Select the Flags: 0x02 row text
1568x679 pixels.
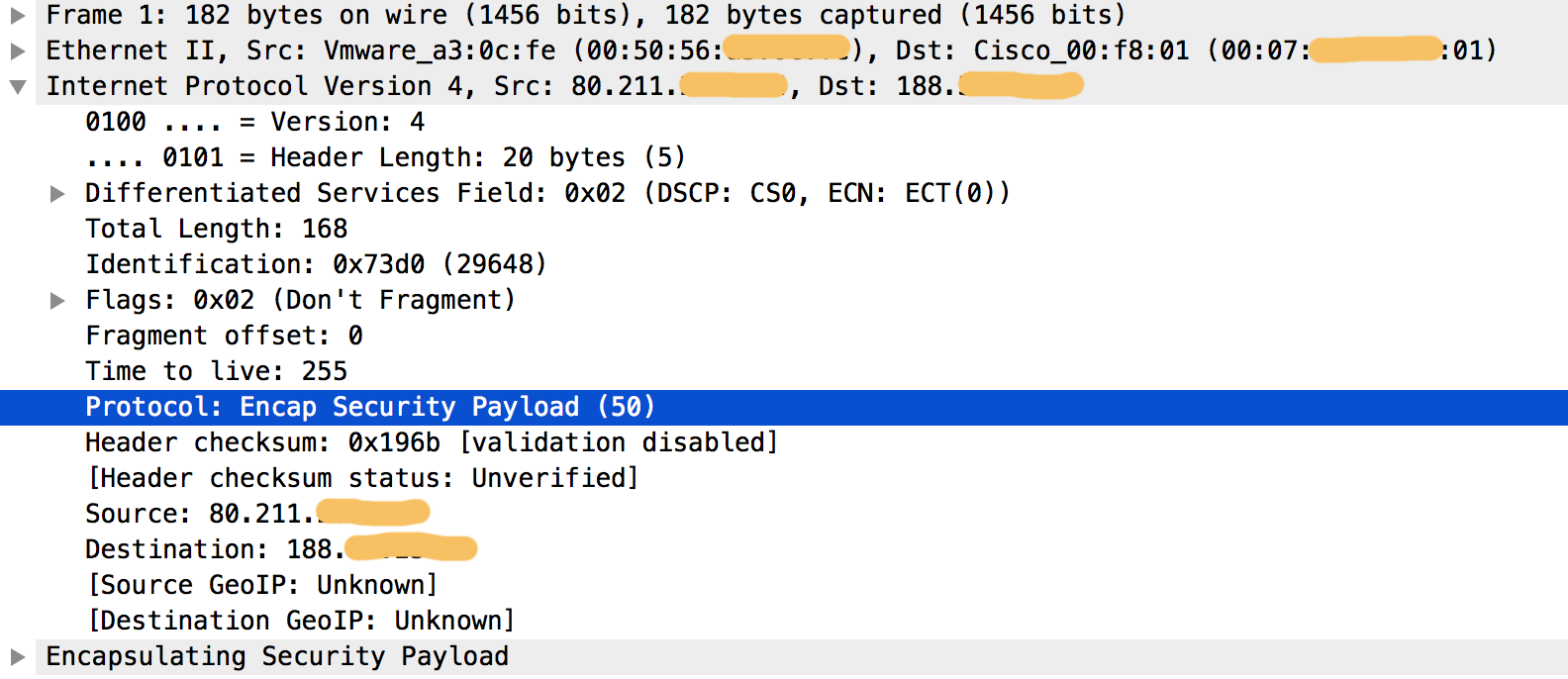(300, 300)
